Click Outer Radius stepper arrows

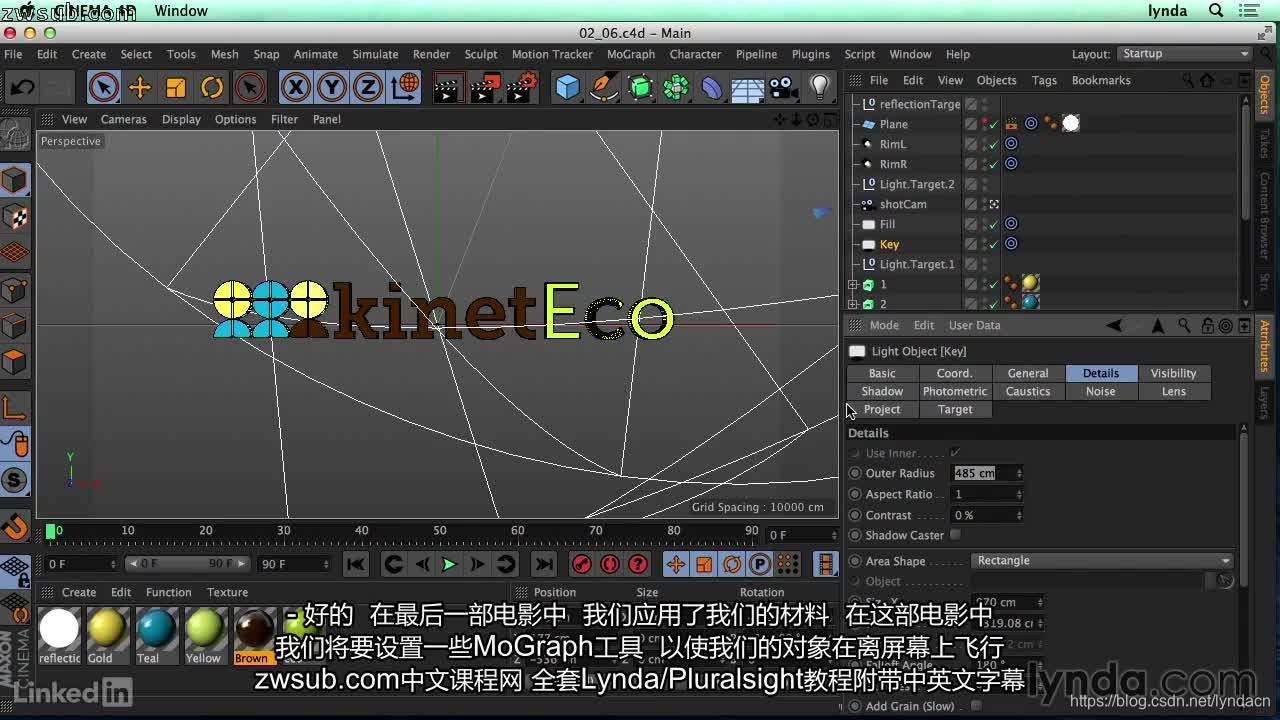click(1019, 473)
